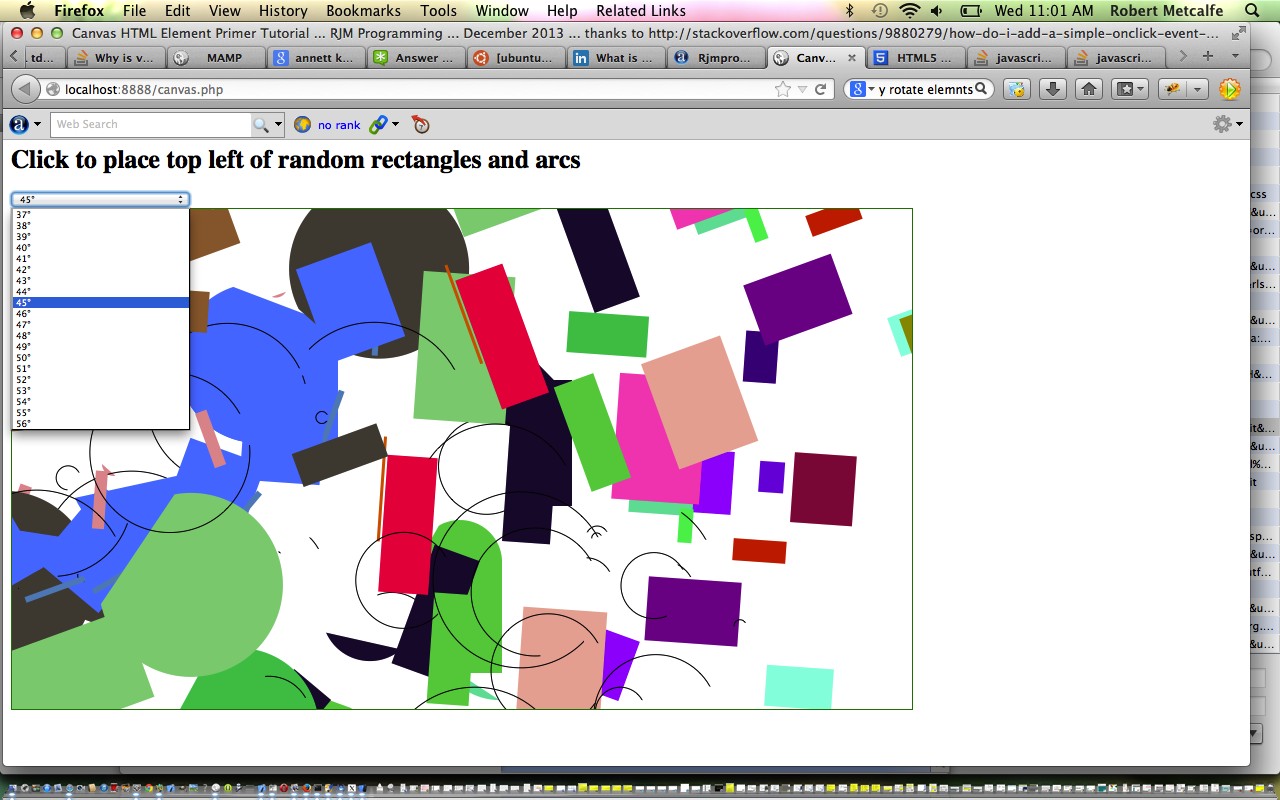Click the Home icon in the Firefox toolbar
This screenshot has height=800, width=1280.
tap(1087, 89)
